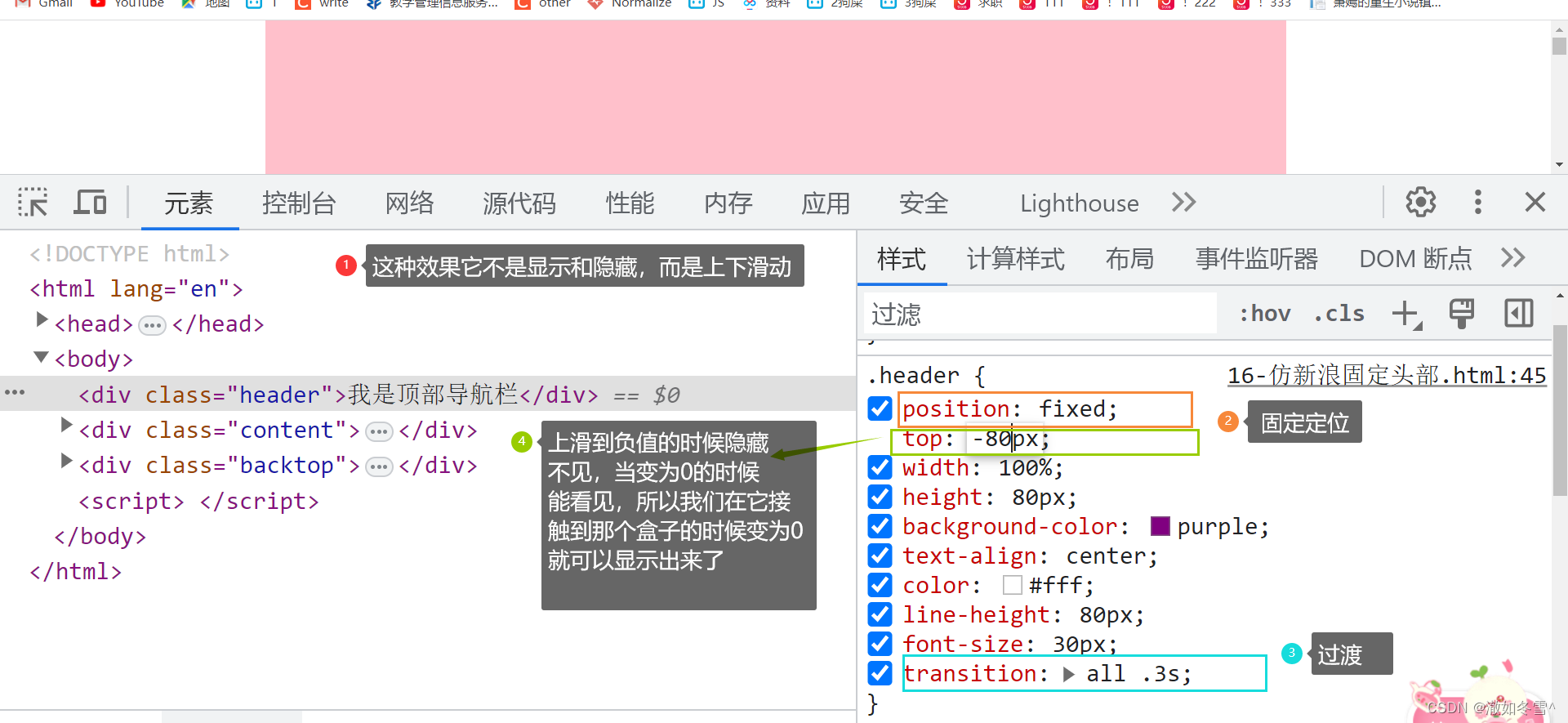This screenshot has width=1568, height=723.
Task: Toggle the .cls classes button
Action: point(1339,314)
